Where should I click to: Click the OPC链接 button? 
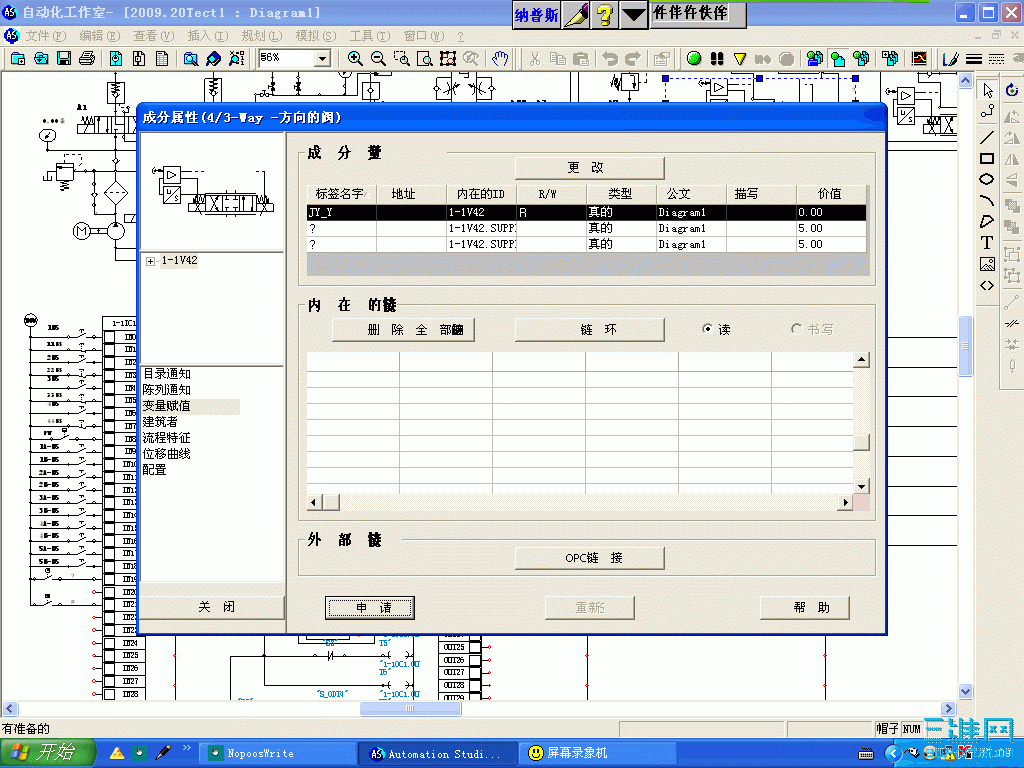pos(590,558)
